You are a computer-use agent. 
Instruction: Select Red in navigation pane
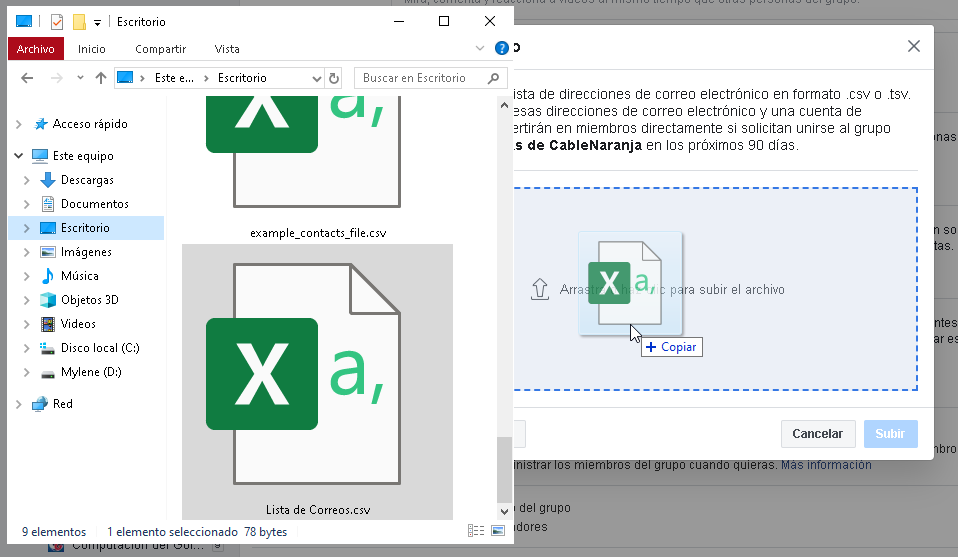[x=62, y=404]
